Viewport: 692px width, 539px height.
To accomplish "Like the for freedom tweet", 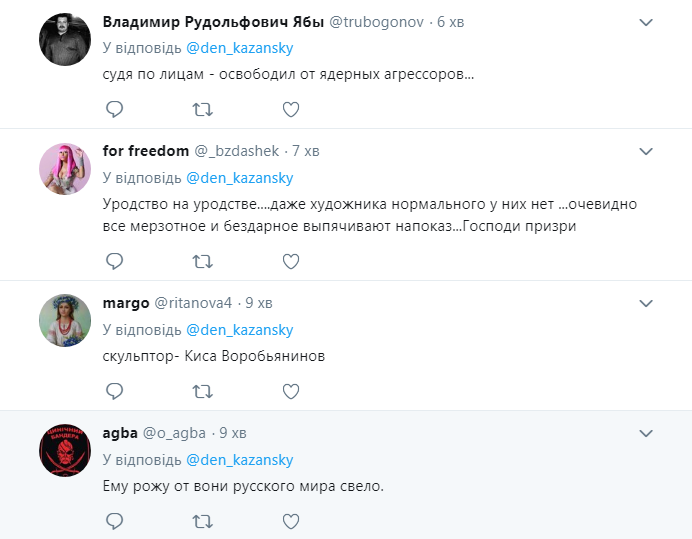I will coord(290,261).
